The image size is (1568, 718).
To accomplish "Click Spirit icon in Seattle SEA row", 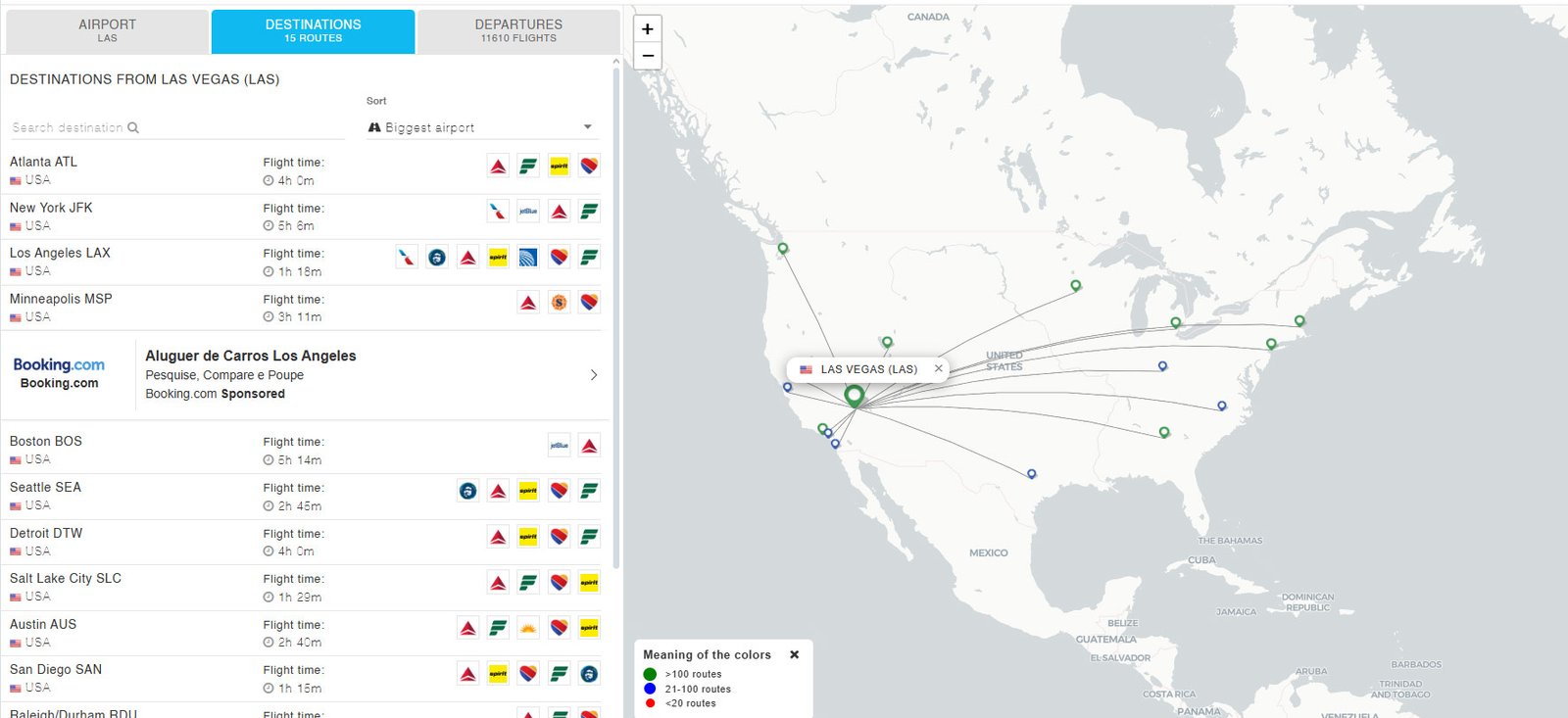I will point(528,490).
